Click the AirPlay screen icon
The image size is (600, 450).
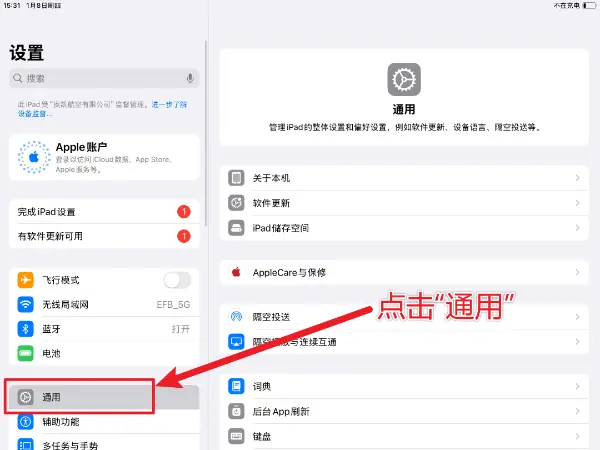click(236, 341)
